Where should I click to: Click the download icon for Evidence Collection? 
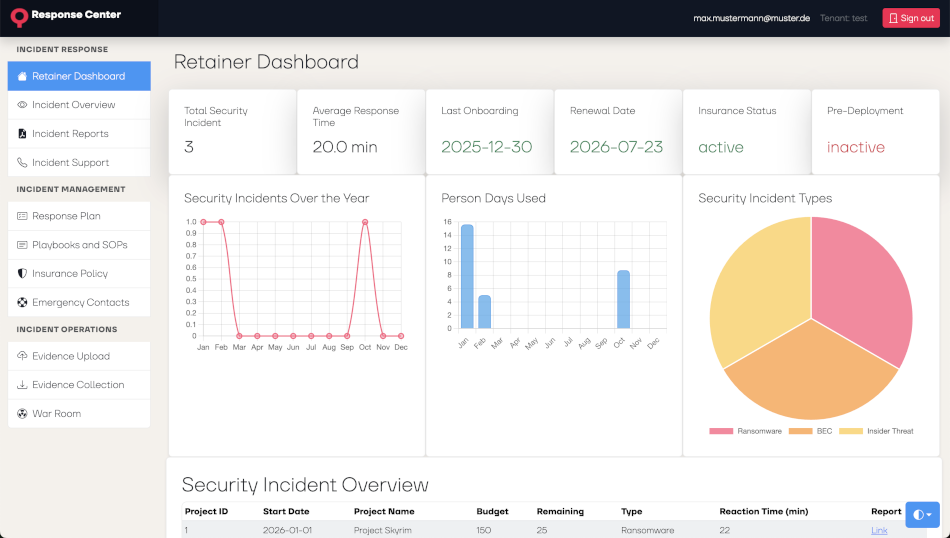[22, 385]
